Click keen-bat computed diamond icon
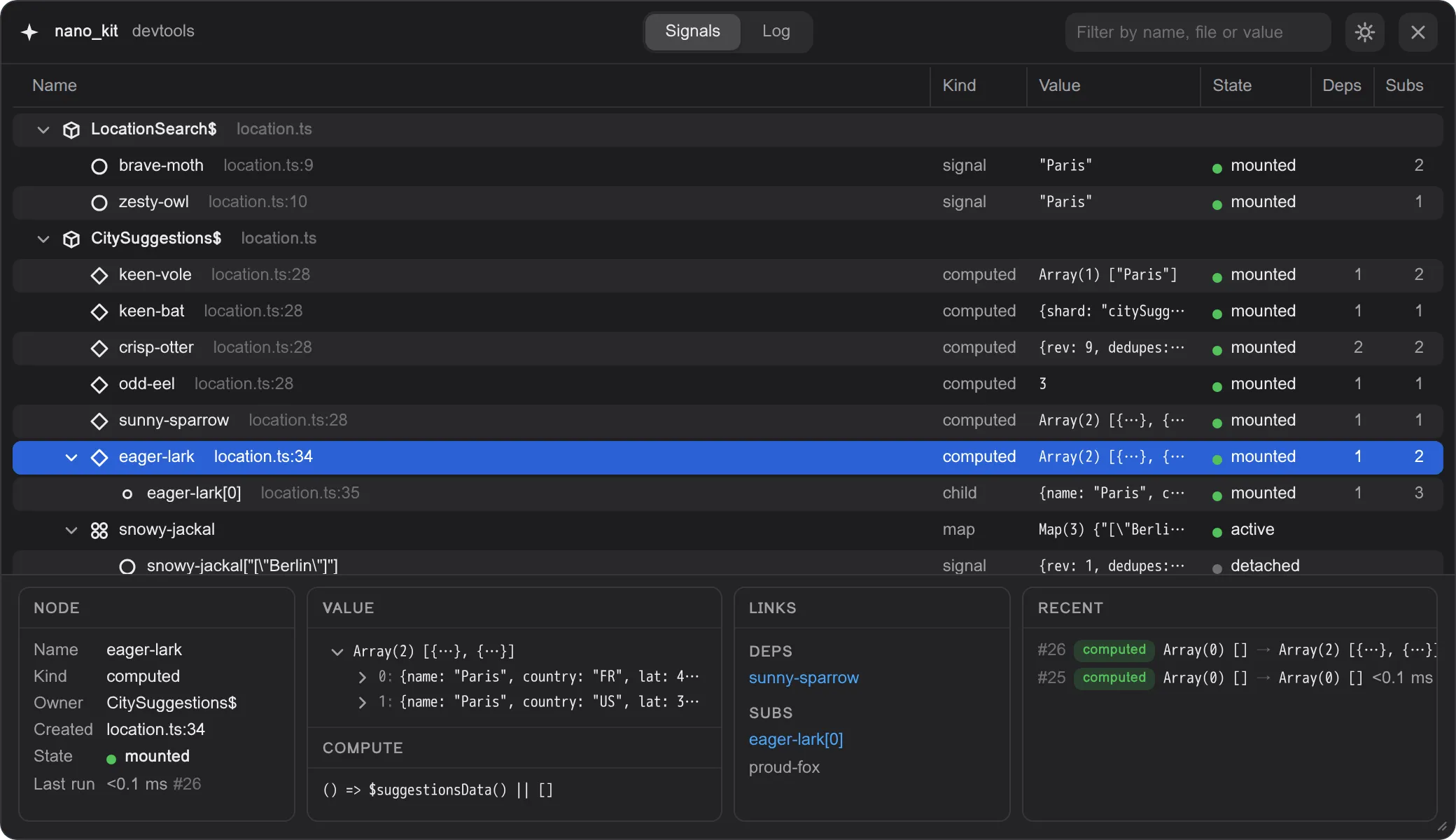 coord(99,311)
